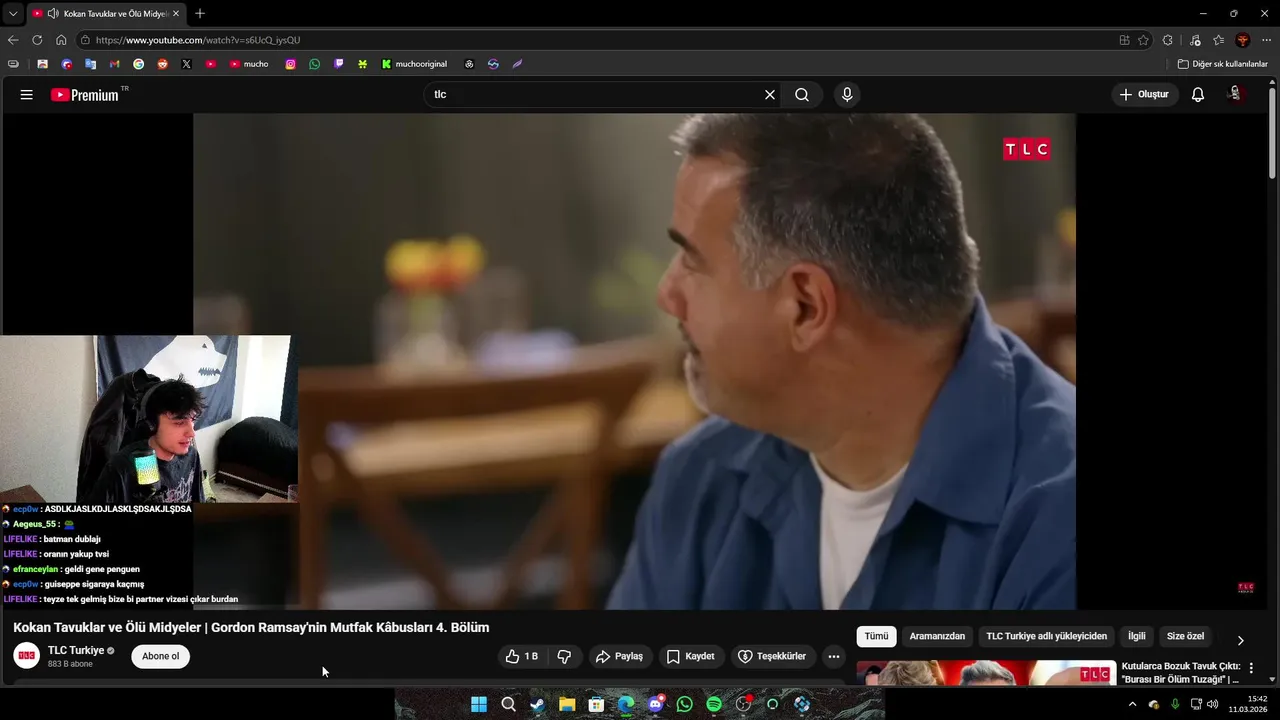The image size is (1280, 720).
Task: Open the Instagram bookmark
Action: 290,64
